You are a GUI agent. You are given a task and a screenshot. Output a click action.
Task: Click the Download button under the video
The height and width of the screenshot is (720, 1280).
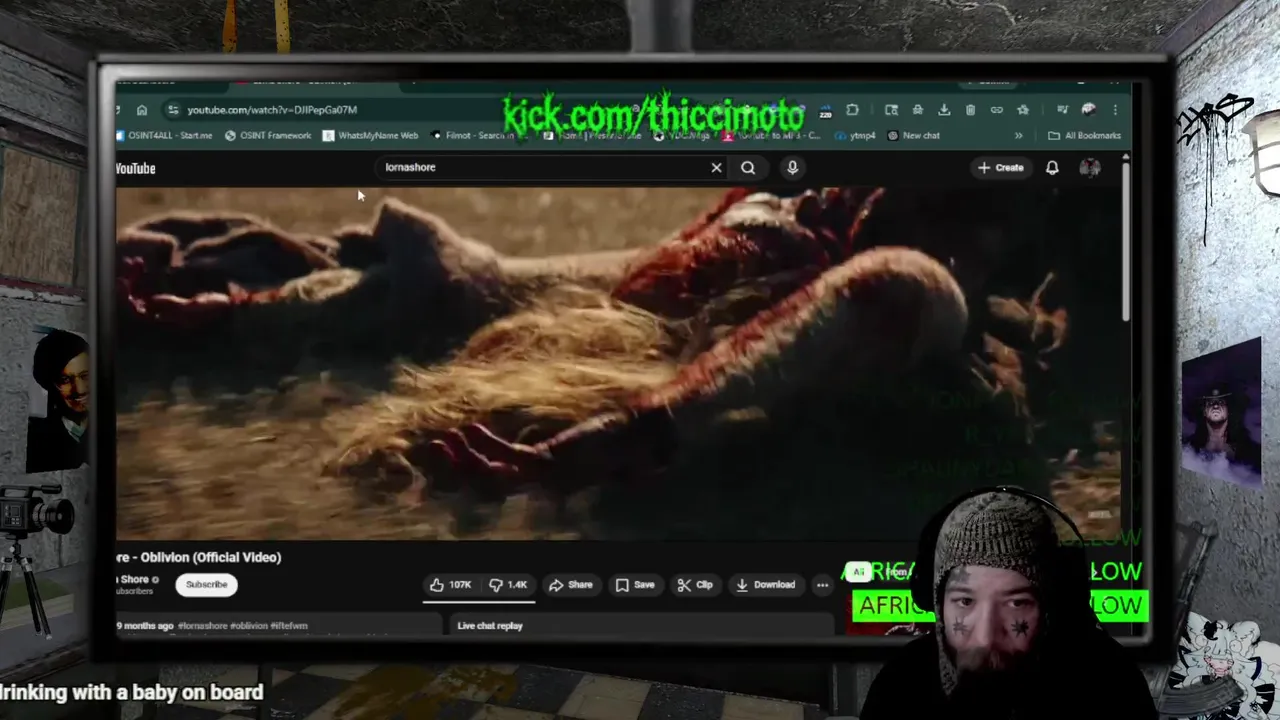click(766, 585)
